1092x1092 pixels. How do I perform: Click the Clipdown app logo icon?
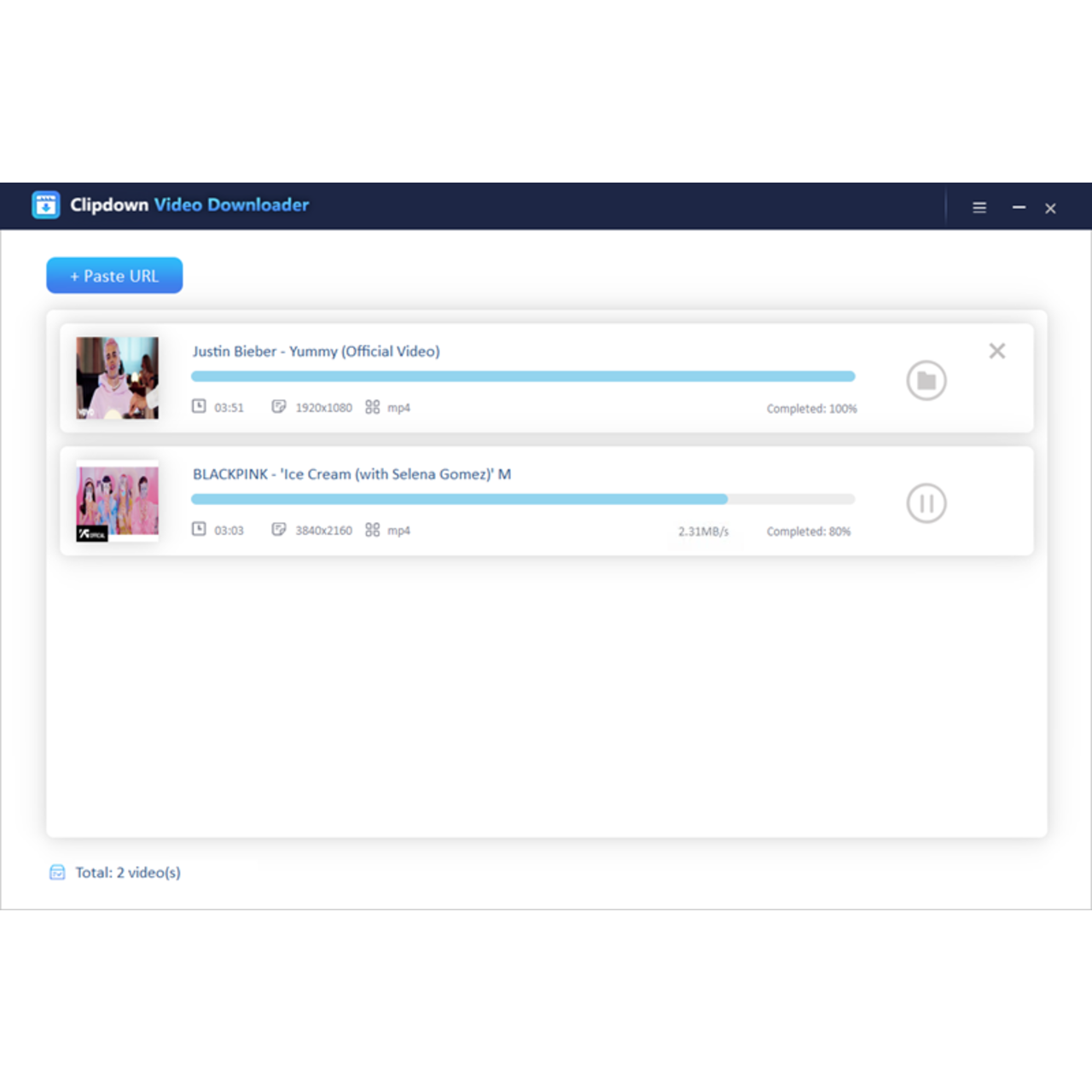click(x=46, y=205)
